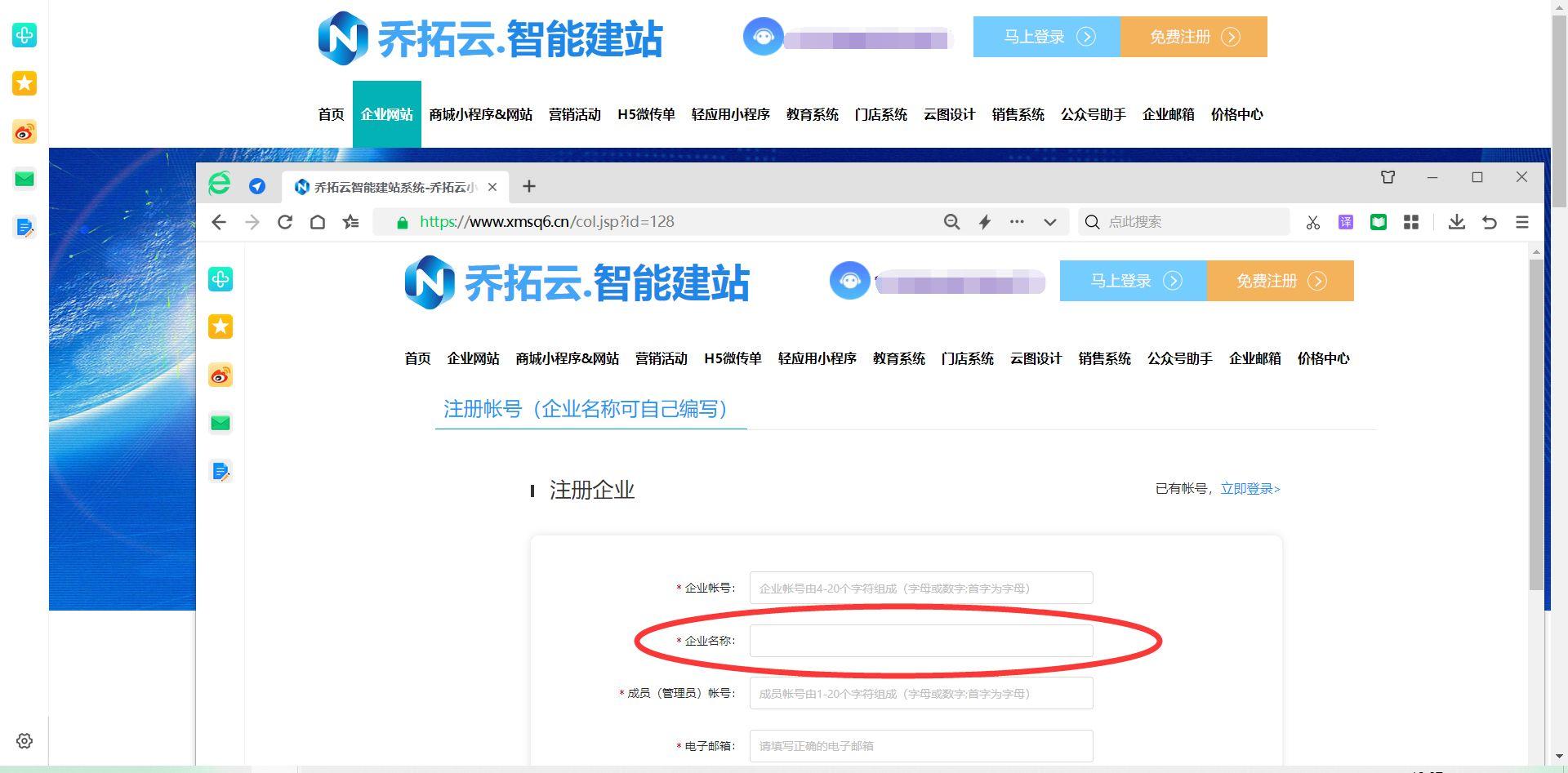Open 云图设计 in inner page nav
This screenshot has width=1568, height=773.
(1036, 358)
